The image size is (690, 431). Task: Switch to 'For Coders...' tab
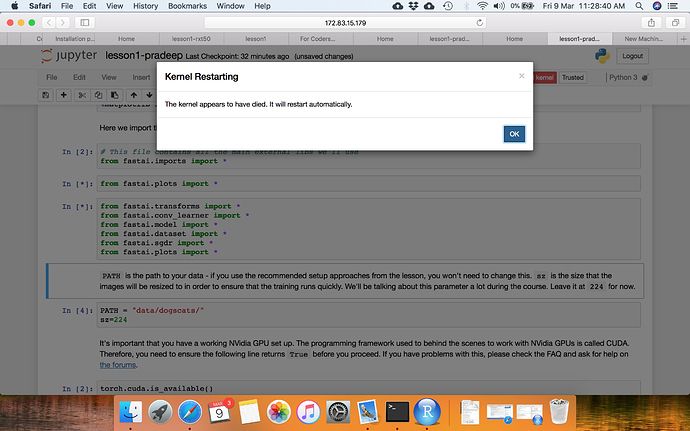317,39
